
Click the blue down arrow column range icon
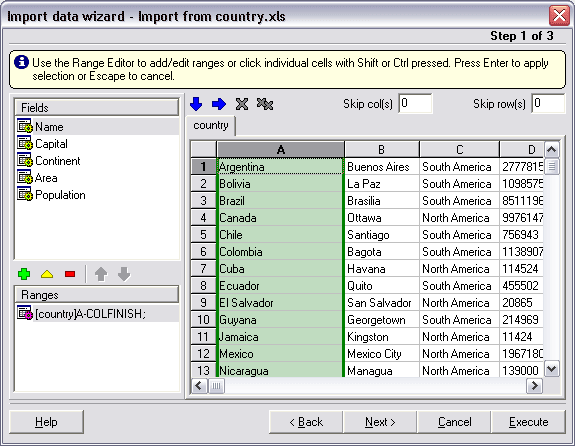196,104
